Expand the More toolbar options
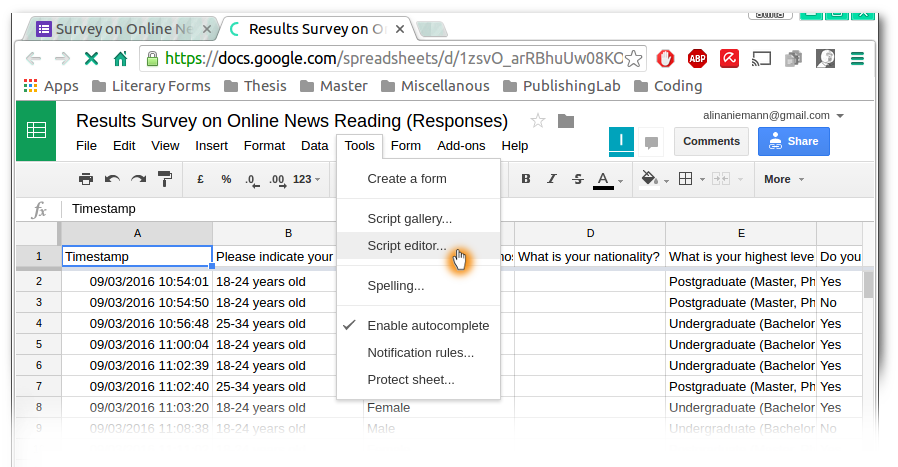 (x=784, y=179)
